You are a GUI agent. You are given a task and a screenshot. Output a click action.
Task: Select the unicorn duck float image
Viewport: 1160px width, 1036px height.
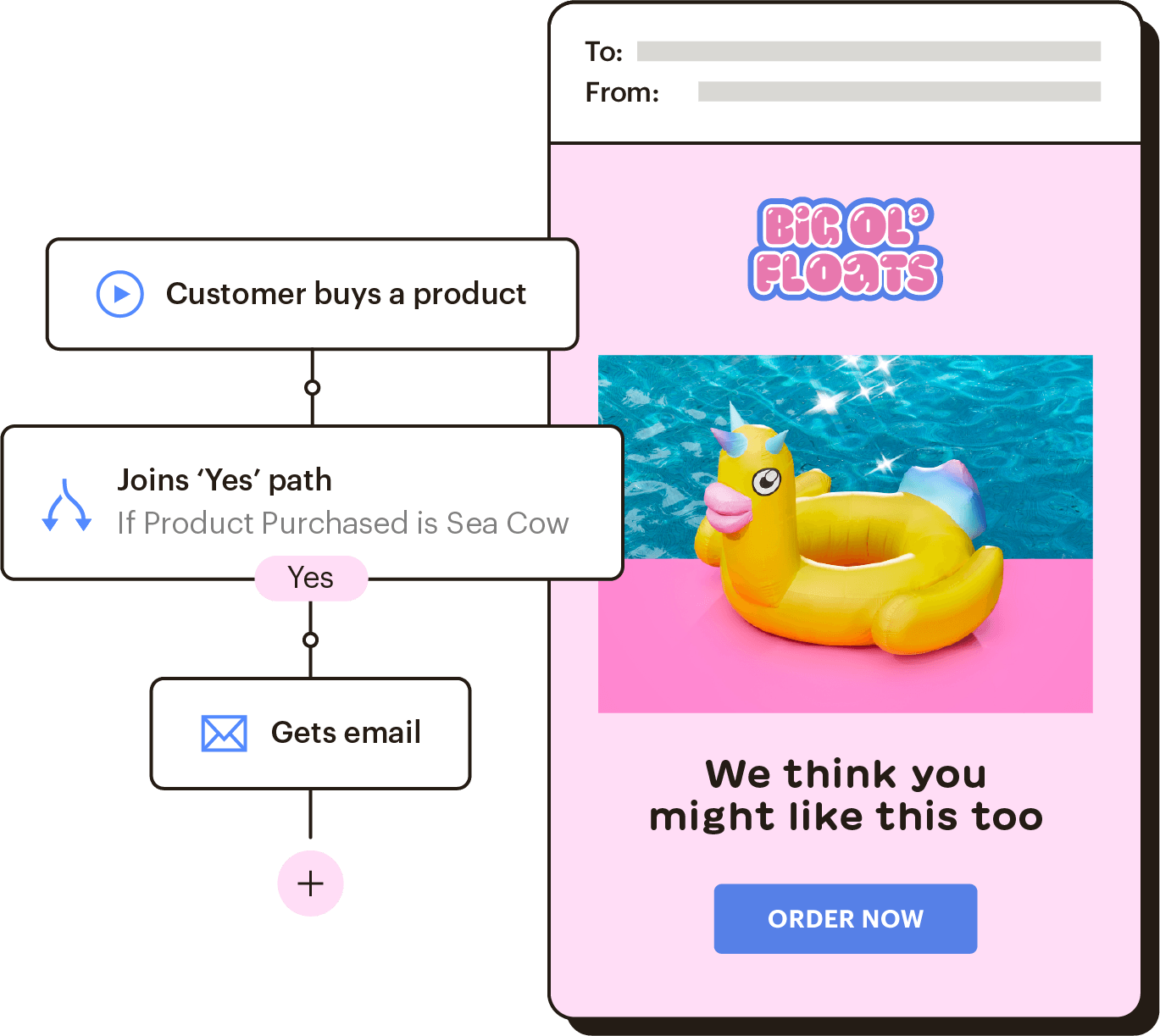(846, 534)
